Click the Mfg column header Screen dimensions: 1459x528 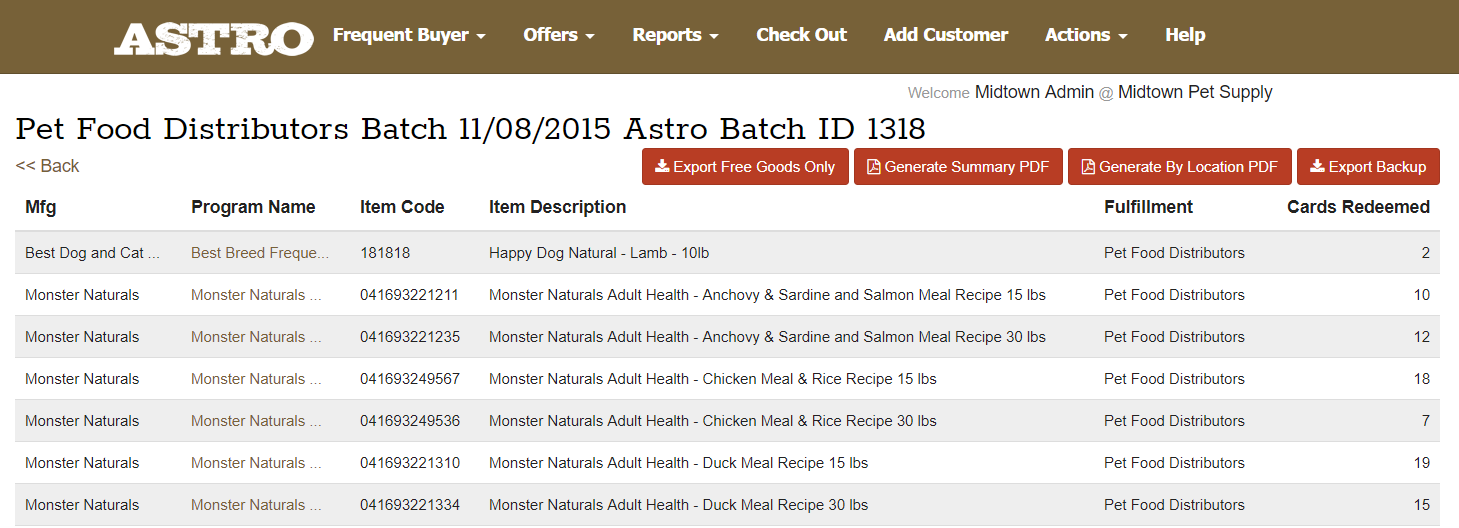(x=41, y=207)
